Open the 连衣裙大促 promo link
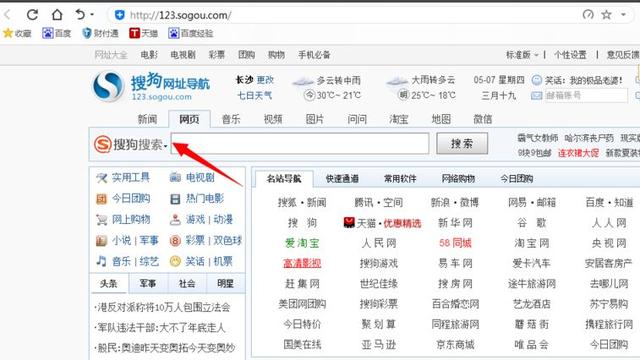This screenshot has width=640, height=360. 578,153
